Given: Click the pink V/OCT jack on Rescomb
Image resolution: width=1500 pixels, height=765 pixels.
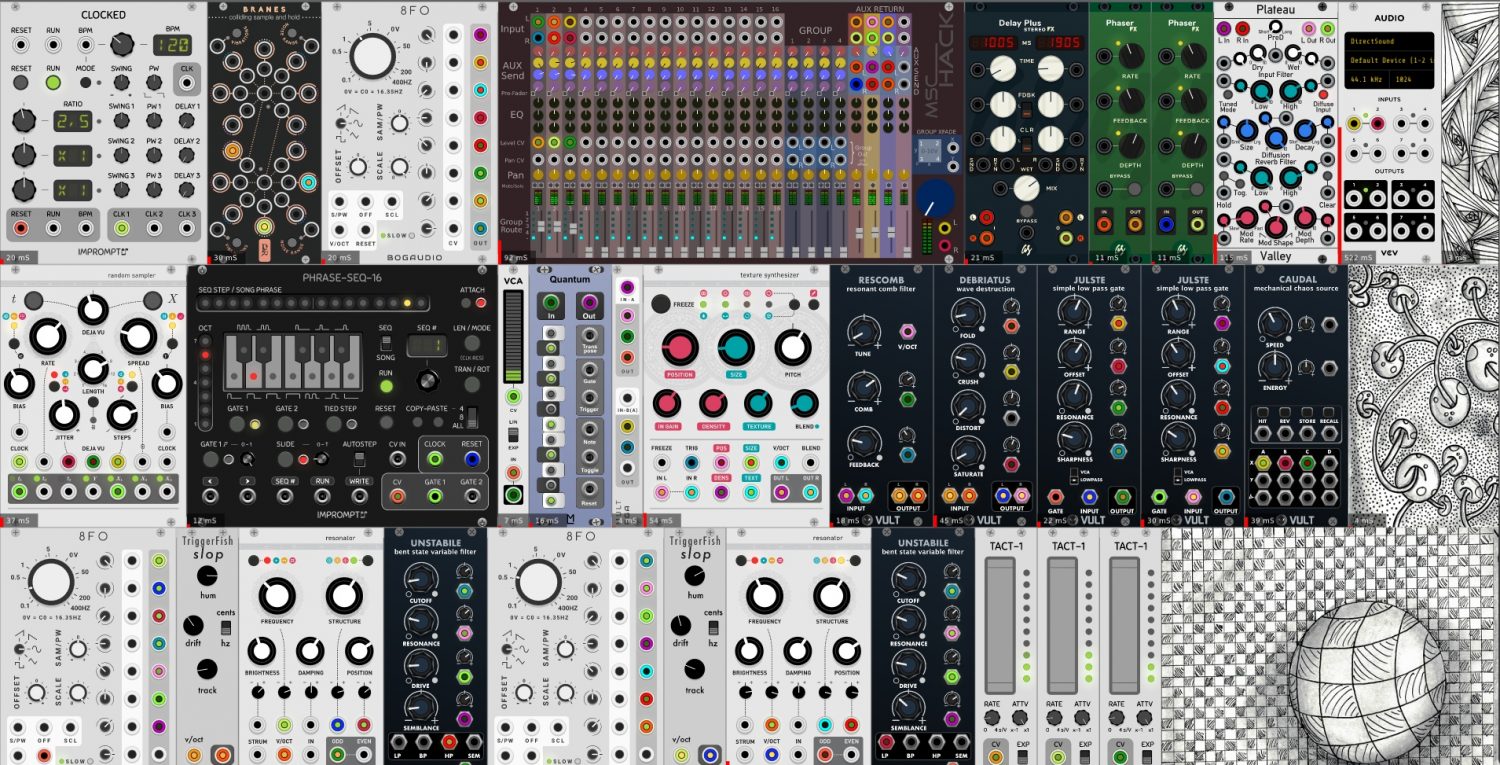Looking at the screenshot, I should [909, 331].
